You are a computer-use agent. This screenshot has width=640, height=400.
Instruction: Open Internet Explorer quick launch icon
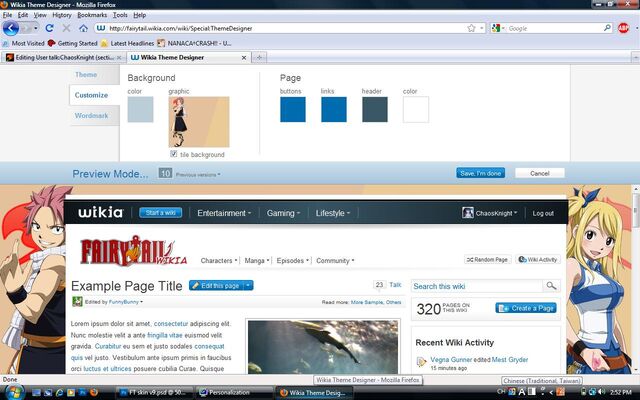pyautogui.click(x=59, y=393)
